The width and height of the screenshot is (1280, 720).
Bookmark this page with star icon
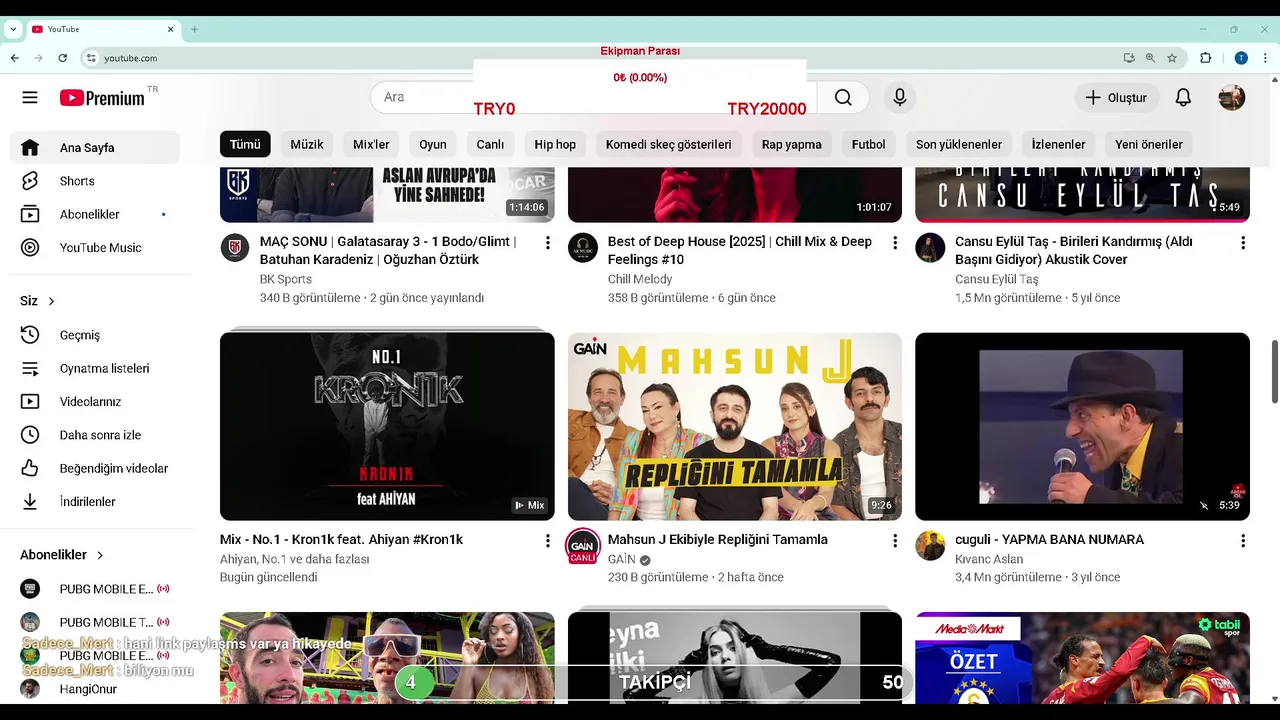[1172, 58]
